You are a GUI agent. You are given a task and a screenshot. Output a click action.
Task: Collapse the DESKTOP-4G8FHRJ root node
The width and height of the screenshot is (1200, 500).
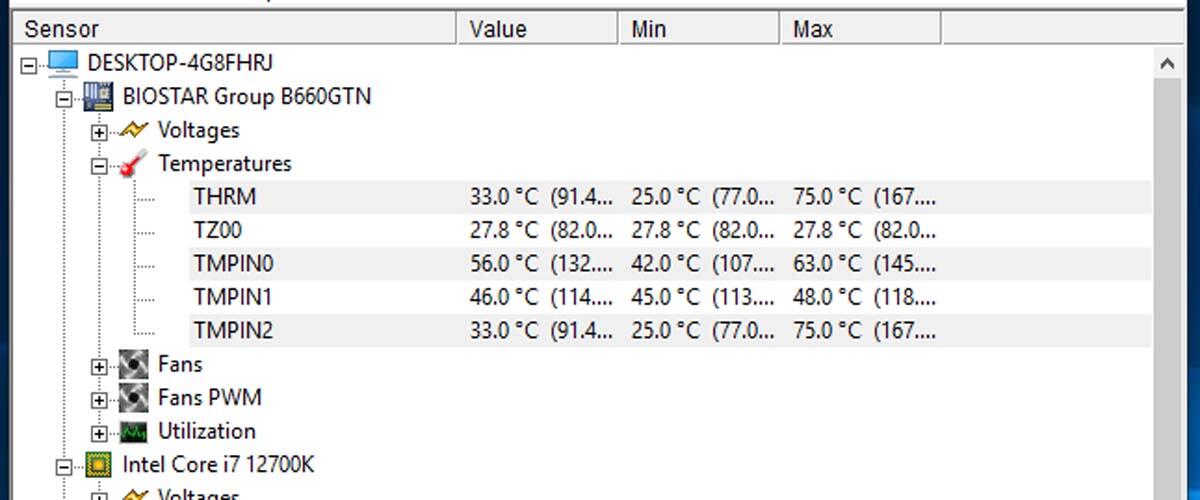click(x=29, y=66)
